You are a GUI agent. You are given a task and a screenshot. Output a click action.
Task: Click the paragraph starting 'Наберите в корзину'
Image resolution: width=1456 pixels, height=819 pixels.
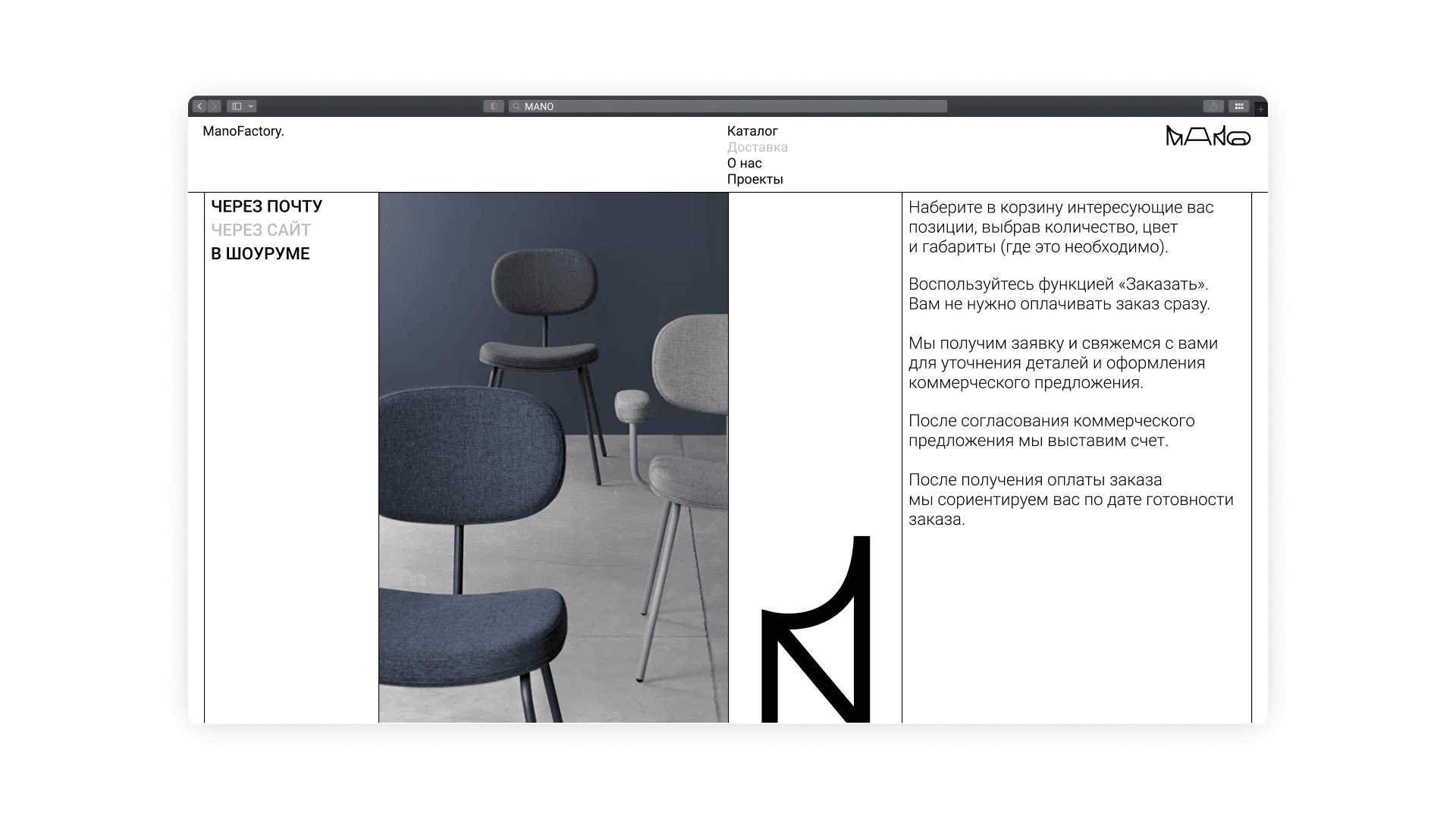[1061, 227]
